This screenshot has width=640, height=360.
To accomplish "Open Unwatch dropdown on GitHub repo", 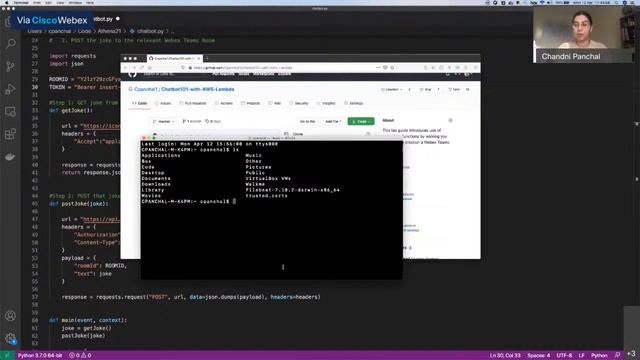I will [x=391, y=89].
